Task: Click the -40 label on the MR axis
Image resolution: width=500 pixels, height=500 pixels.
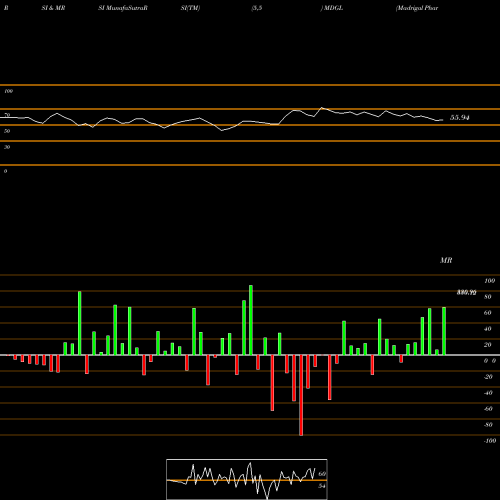Action: [x=488, y=393]
